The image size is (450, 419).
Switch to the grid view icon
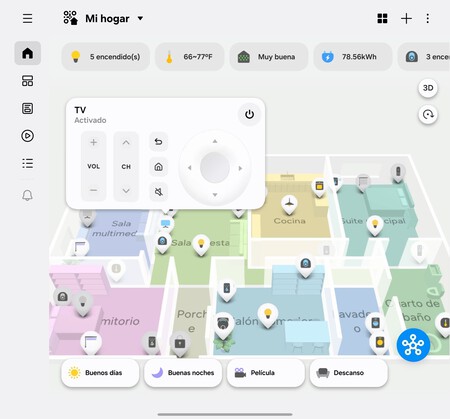pyautogui.click(x=382, y=18)
